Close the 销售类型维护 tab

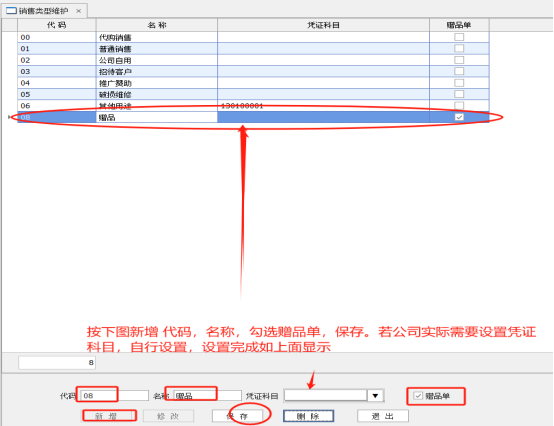point(78,11)
